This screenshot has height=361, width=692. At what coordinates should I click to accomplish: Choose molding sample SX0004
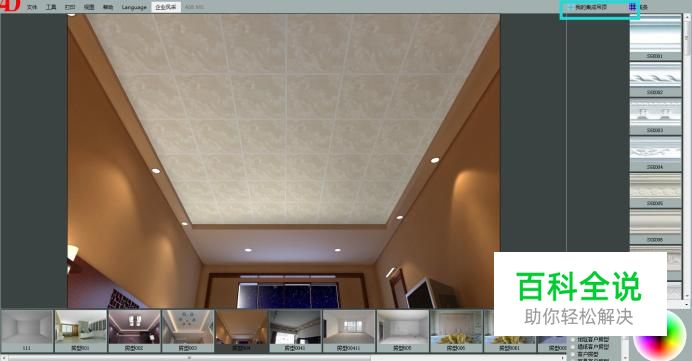coord(655,154)
